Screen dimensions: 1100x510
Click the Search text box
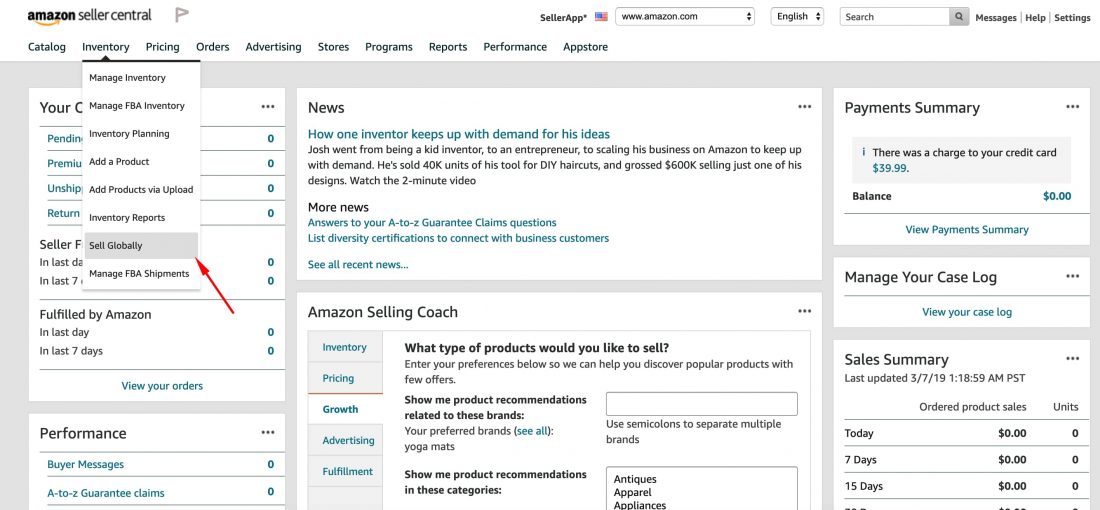(x=895, y=17)
